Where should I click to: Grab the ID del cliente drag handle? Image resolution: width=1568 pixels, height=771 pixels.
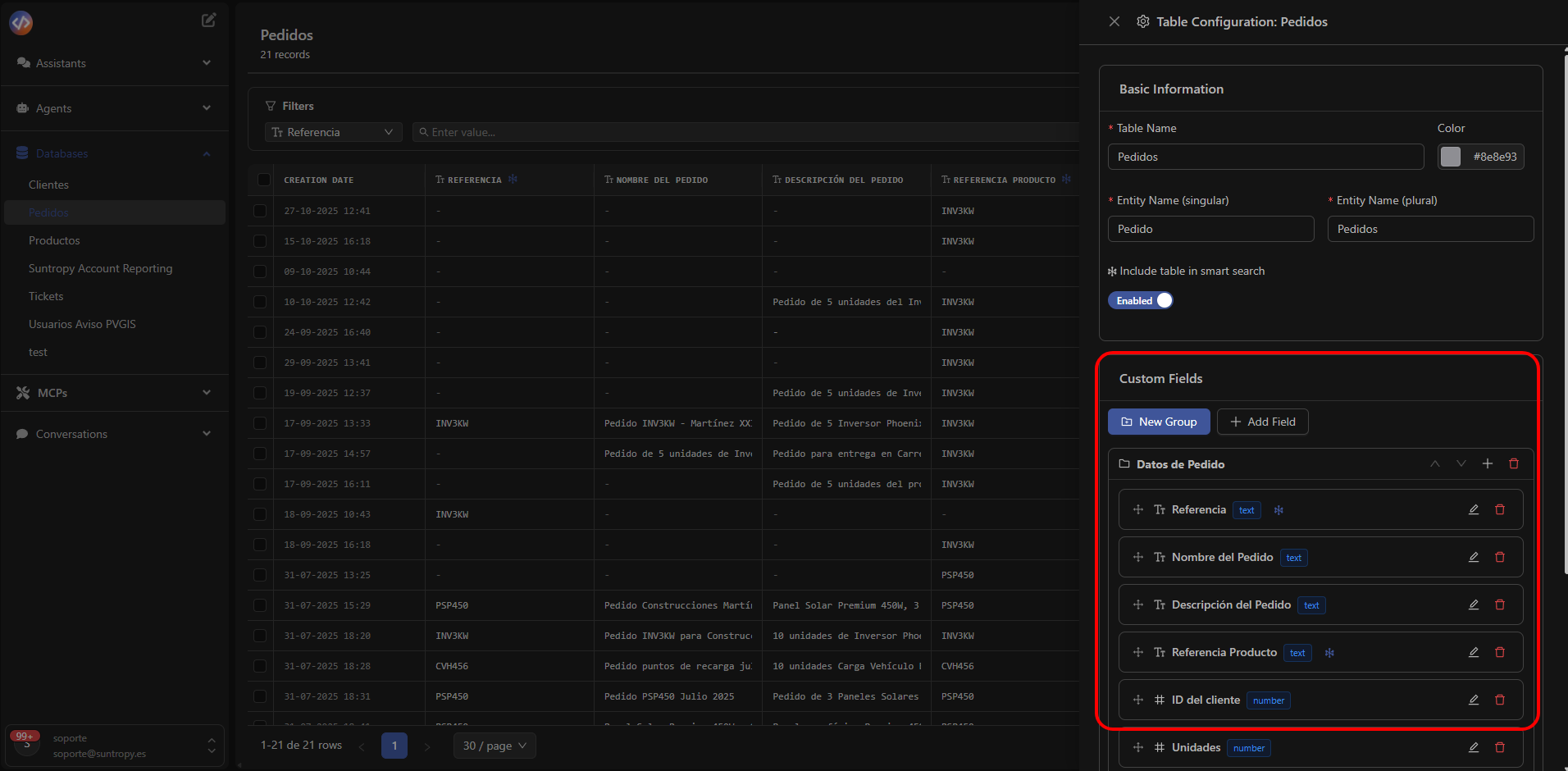pos(1138,700)
